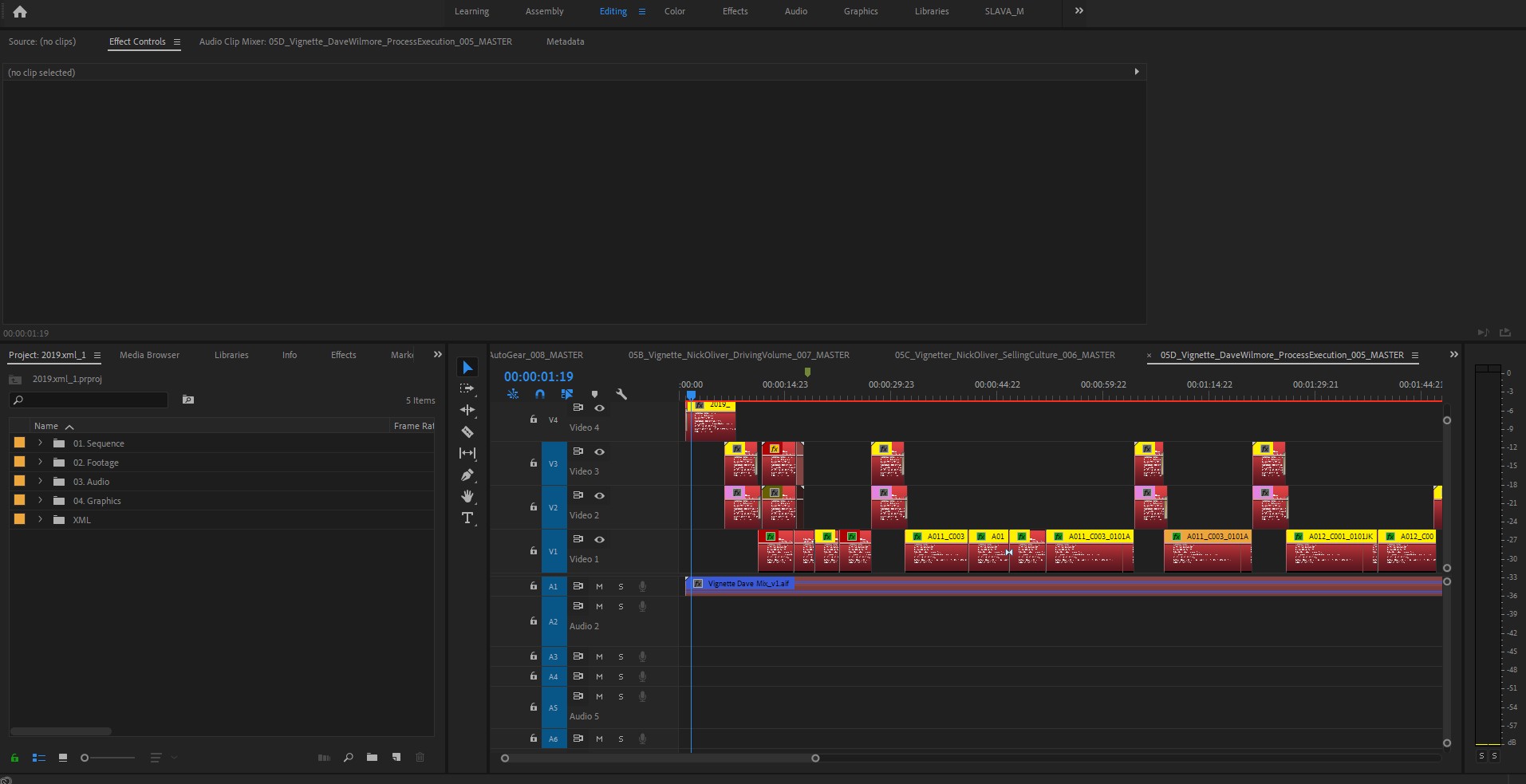Image resolution: width=1526 pixels, height=784 pixels.
Task: Select the Type tool
Action: coord(467,518)
